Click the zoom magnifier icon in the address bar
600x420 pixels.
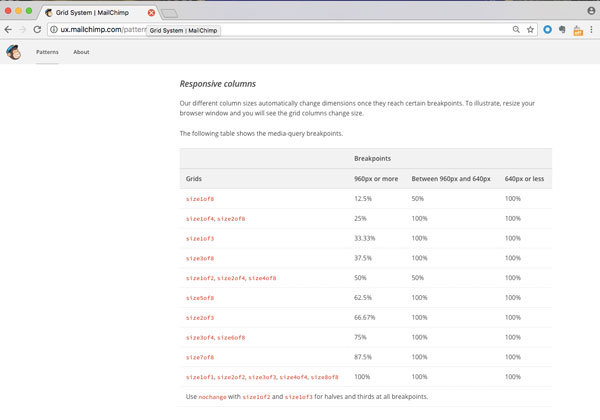(x=516, y=29)
